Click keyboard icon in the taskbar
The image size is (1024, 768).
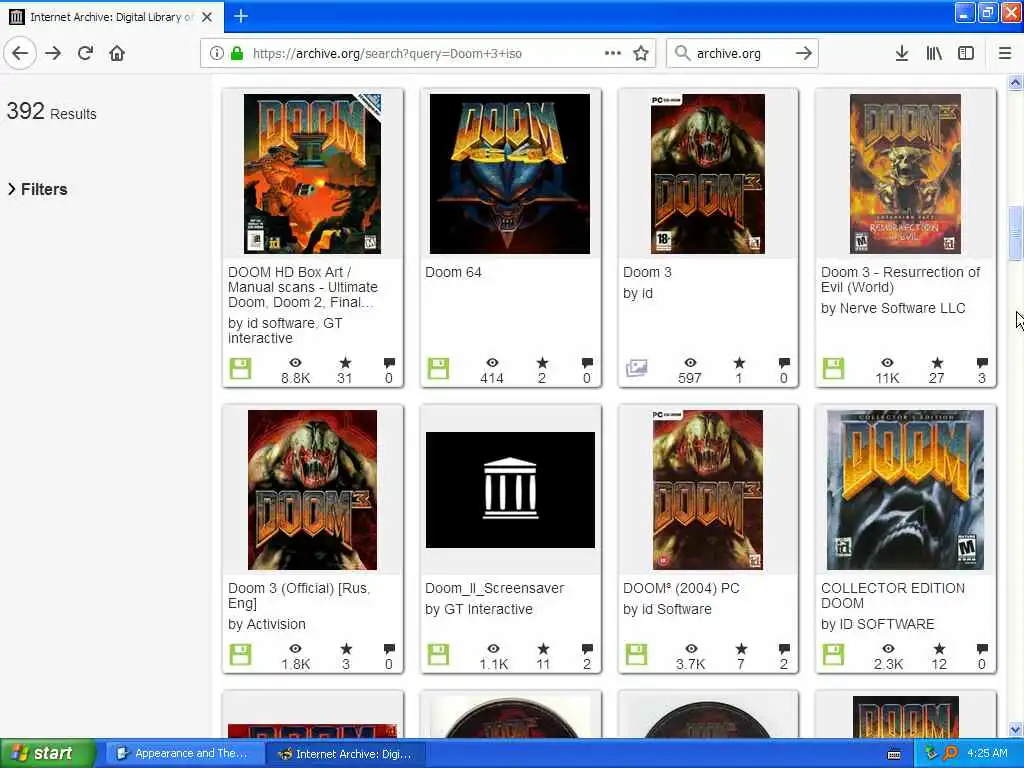pos(894,754)
